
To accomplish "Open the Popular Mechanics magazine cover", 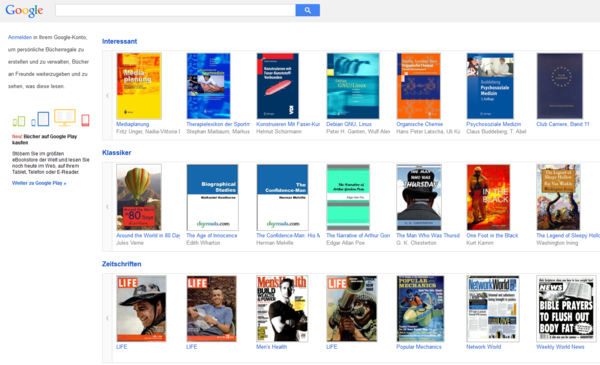I will (421, 309).
